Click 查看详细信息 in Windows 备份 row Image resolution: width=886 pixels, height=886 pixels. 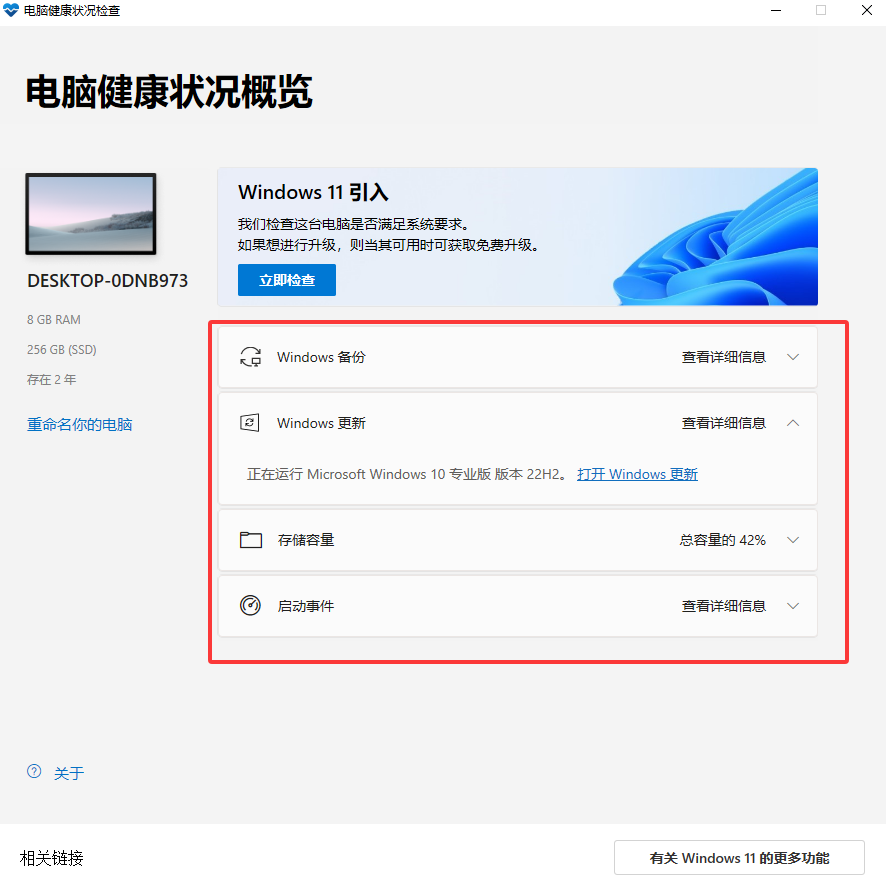pos(724,357)
